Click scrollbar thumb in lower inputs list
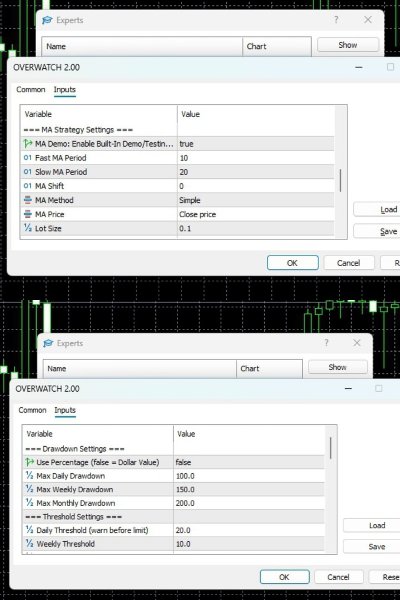400x600 pixels. tap(330, 448)
